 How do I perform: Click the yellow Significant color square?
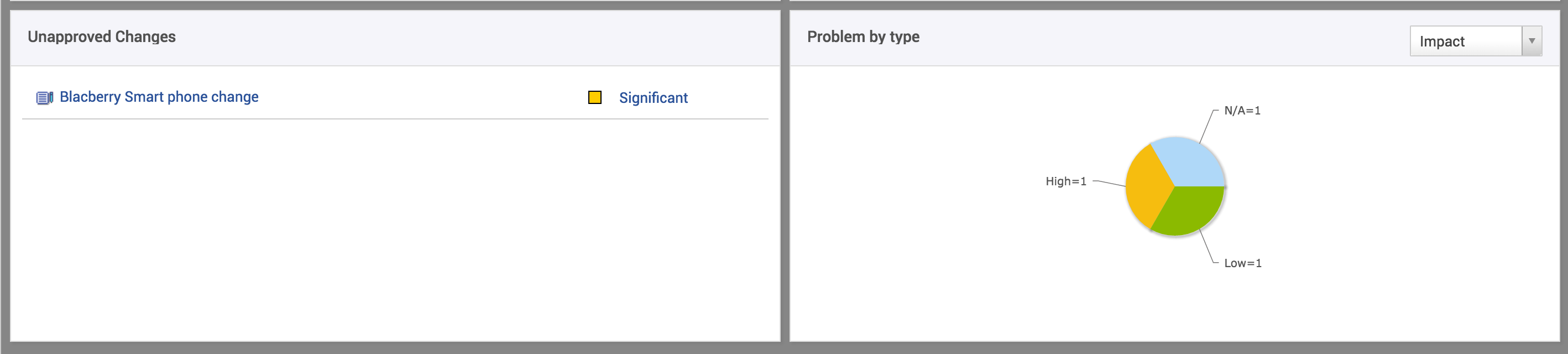(594, 97)
